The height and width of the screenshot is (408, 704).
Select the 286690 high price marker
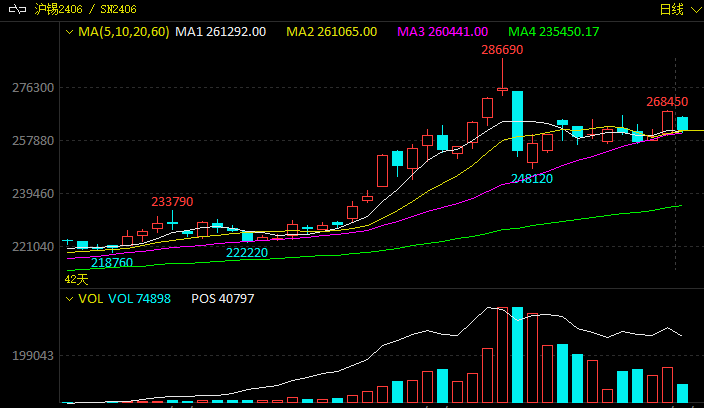pos(502,49)
